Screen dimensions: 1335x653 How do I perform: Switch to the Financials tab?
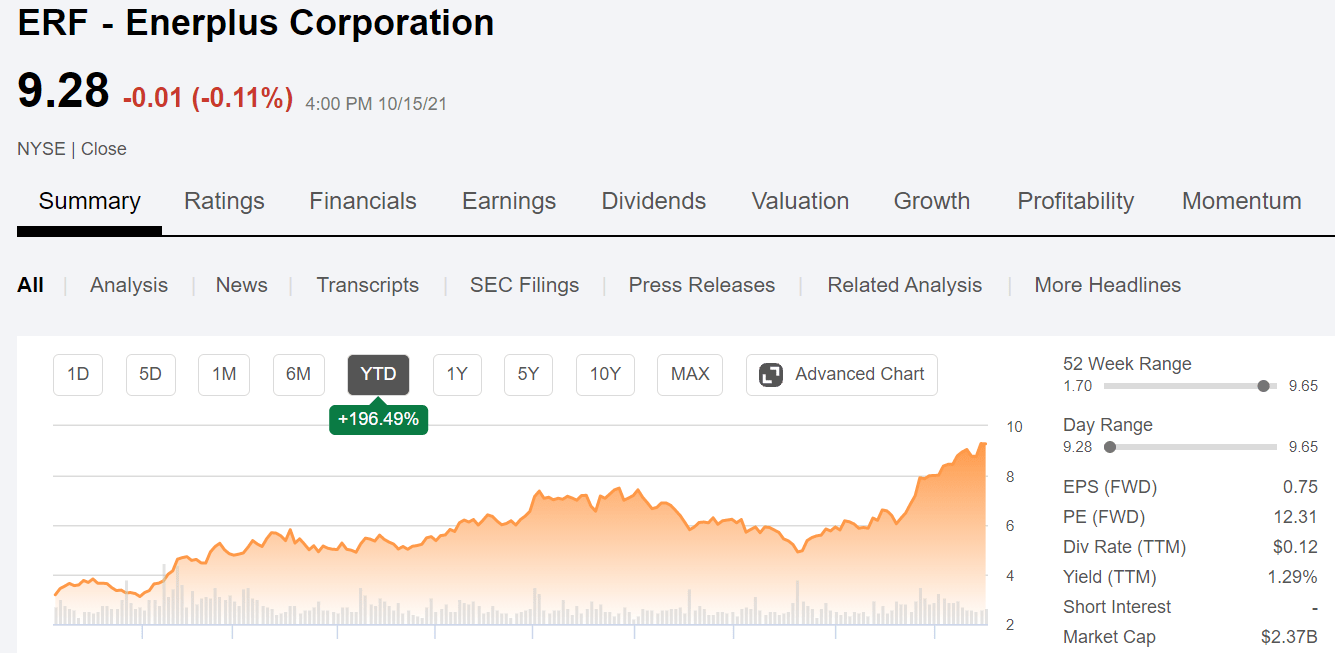[362, 201]
